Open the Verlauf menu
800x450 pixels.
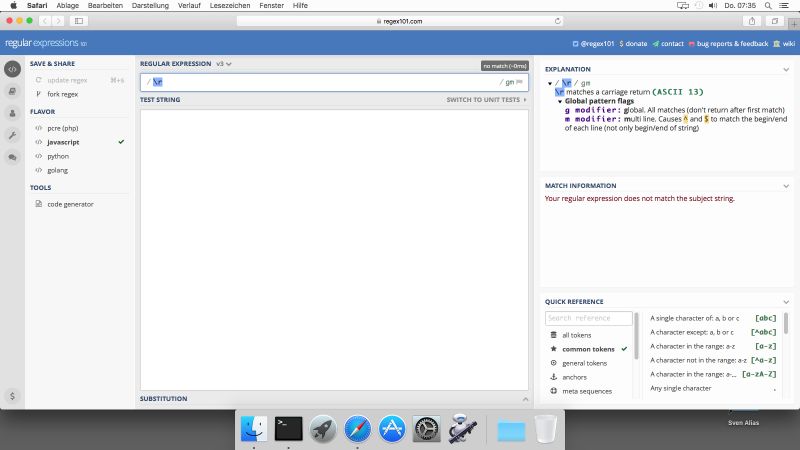pos(189,6)
